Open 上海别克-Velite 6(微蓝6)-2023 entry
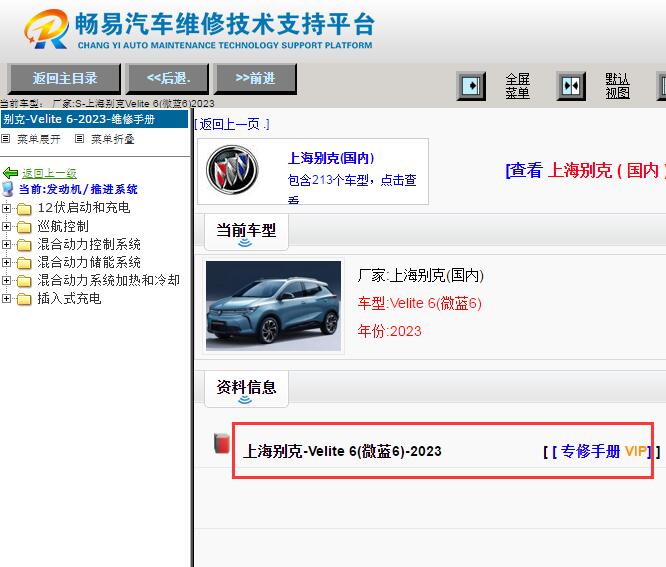Viewport: 666px width, 567px height. point(342,451)
